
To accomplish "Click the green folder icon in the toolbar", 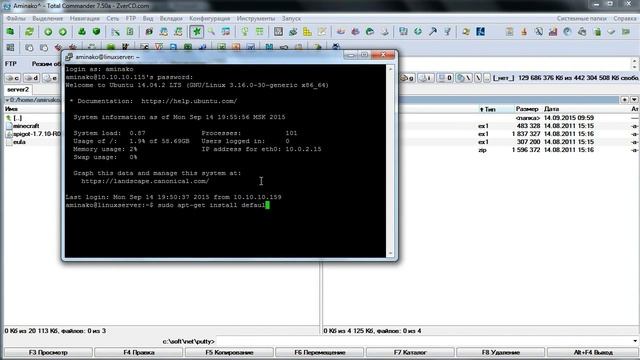I will pos(10,32).
